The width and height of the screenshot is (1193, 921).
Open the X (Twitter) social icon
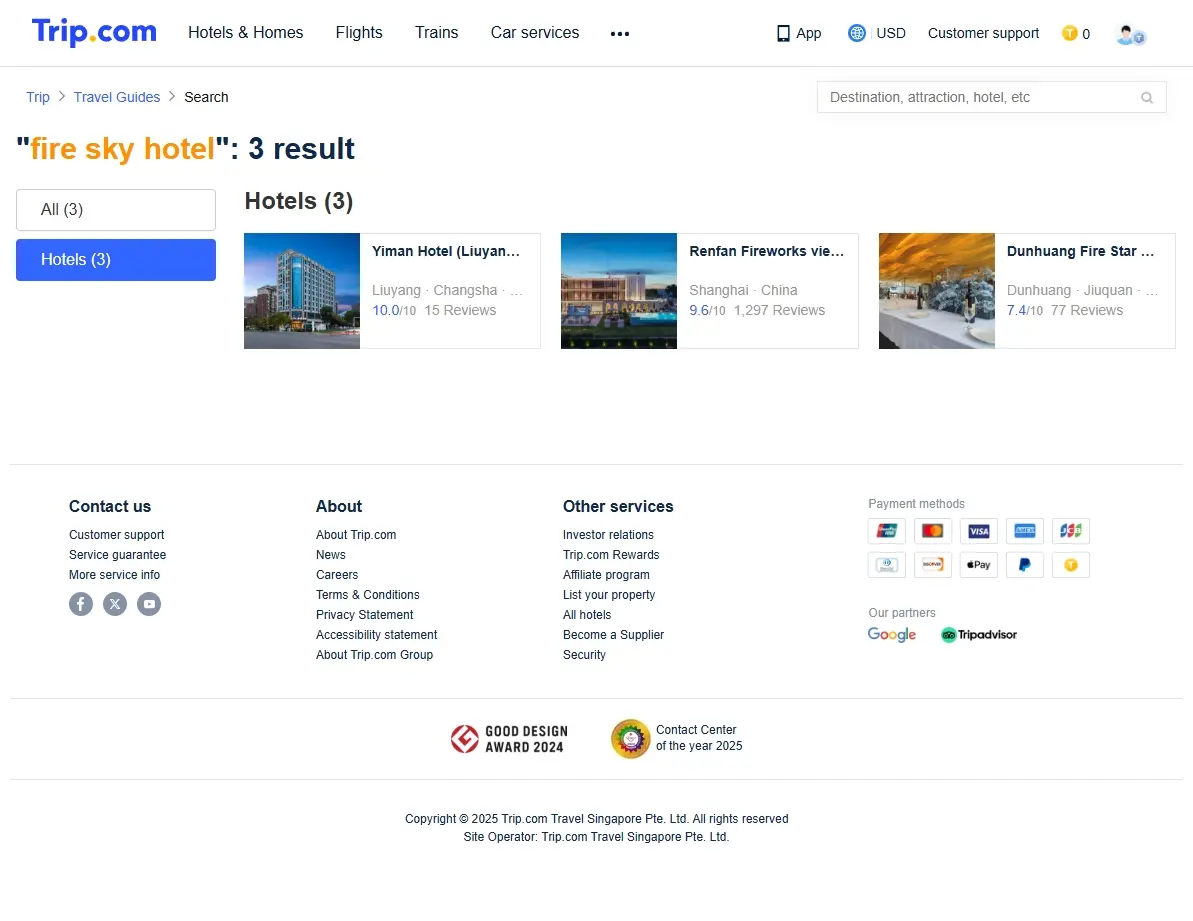click(x=115, y=604)
